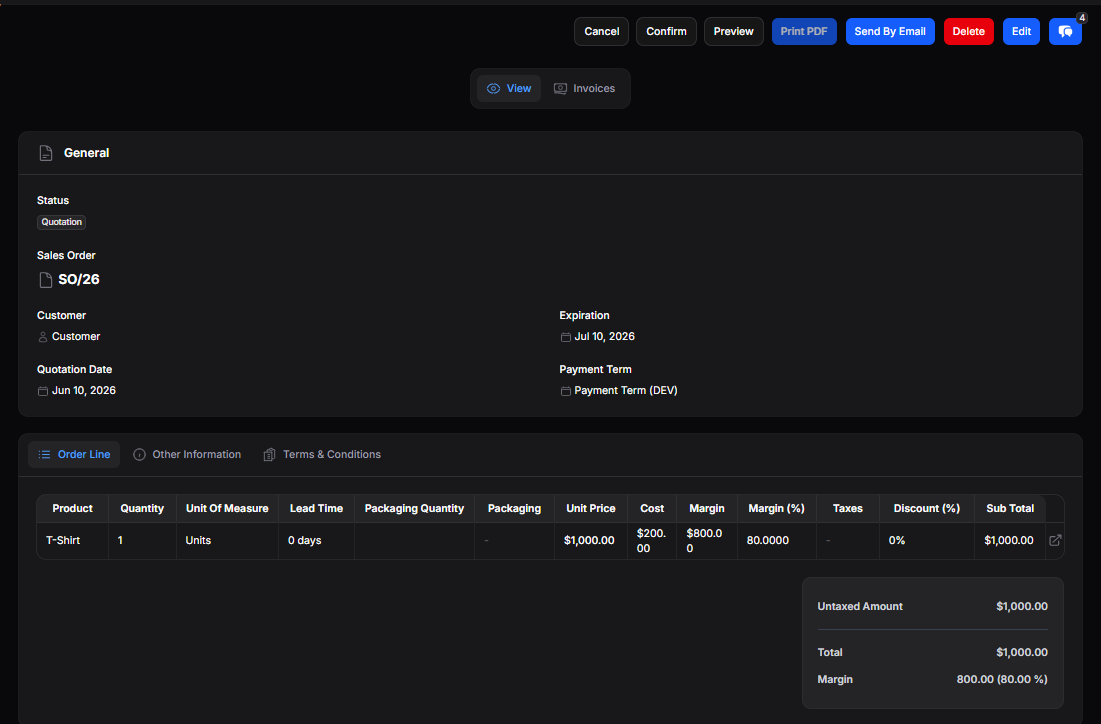The image size is (1101, 724).
Task: Switch to the Invoices tab
Action: coord(584,88)
